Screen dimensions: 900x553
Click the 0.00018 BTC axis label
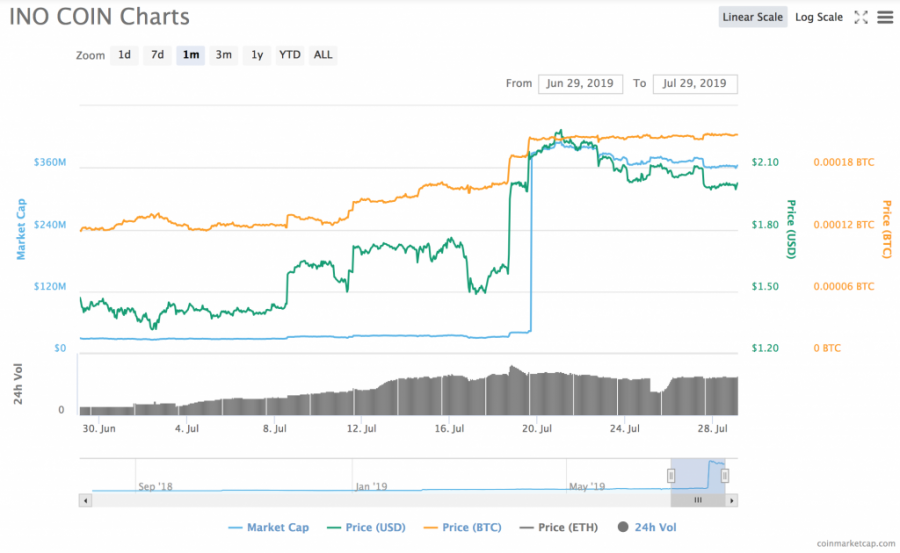click(x=844, y=163)
